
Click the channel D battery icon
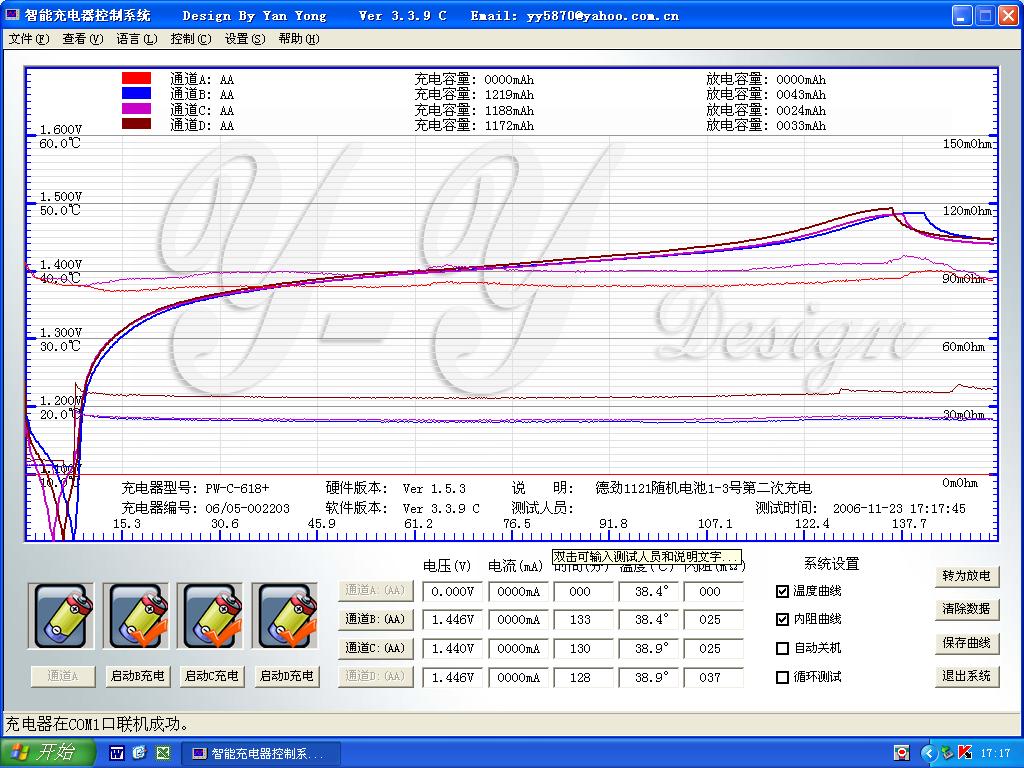click(284, 616)
